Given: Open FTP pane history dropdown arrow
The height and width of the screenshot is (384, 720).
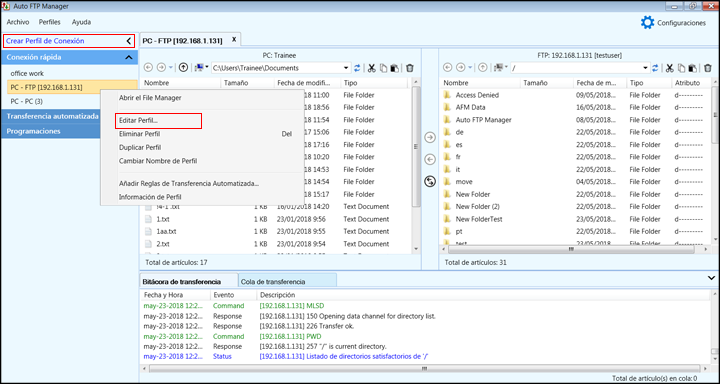Looking at the screenshot, I should 470,68.
